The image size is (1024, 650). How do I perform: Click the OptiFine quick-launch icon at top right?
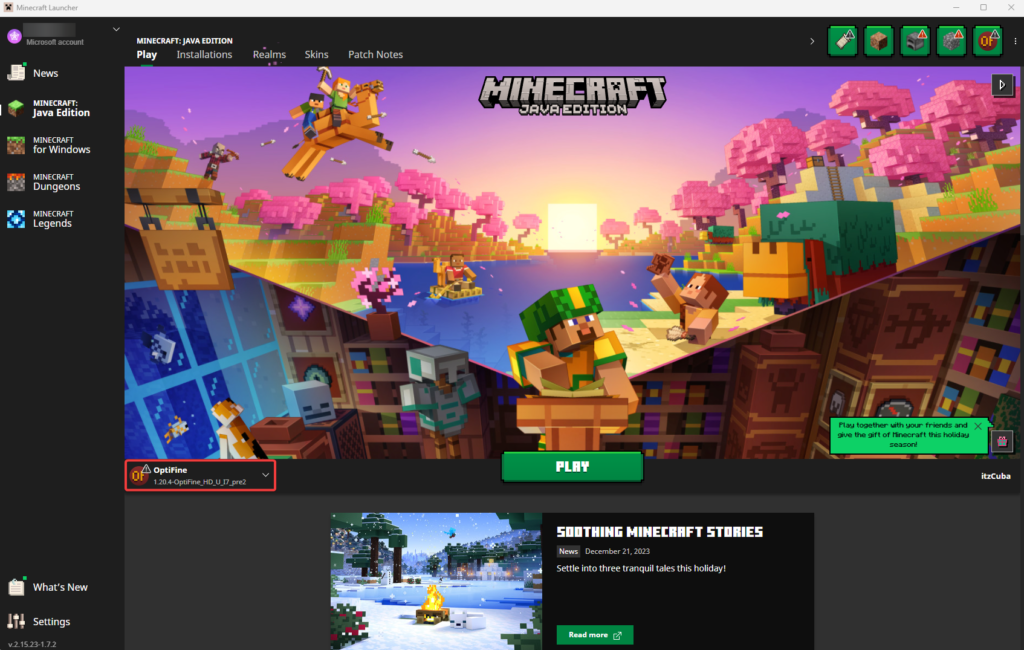988,41
